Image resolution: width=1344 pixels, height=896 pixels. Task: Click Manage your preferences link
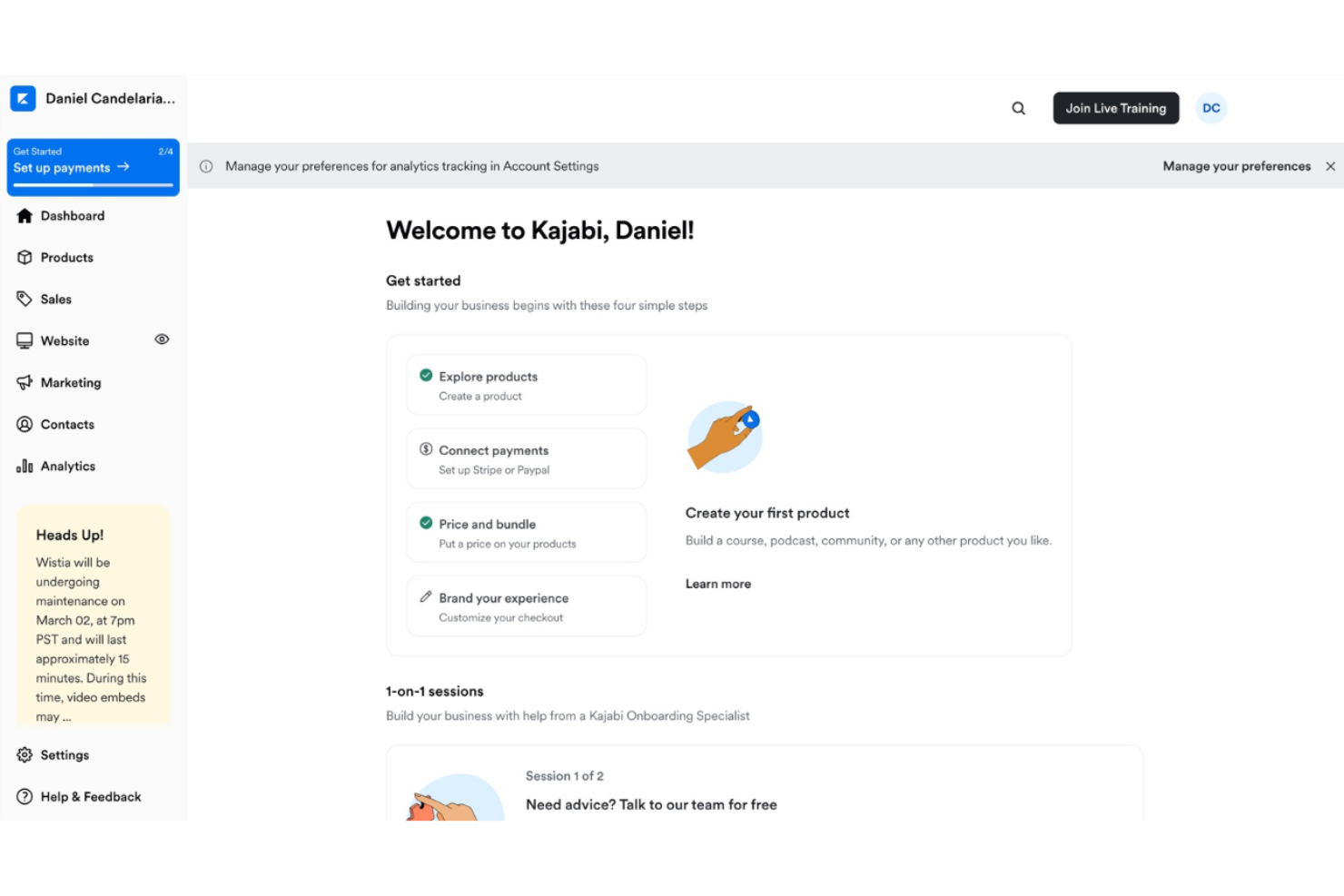point(1237,166)
